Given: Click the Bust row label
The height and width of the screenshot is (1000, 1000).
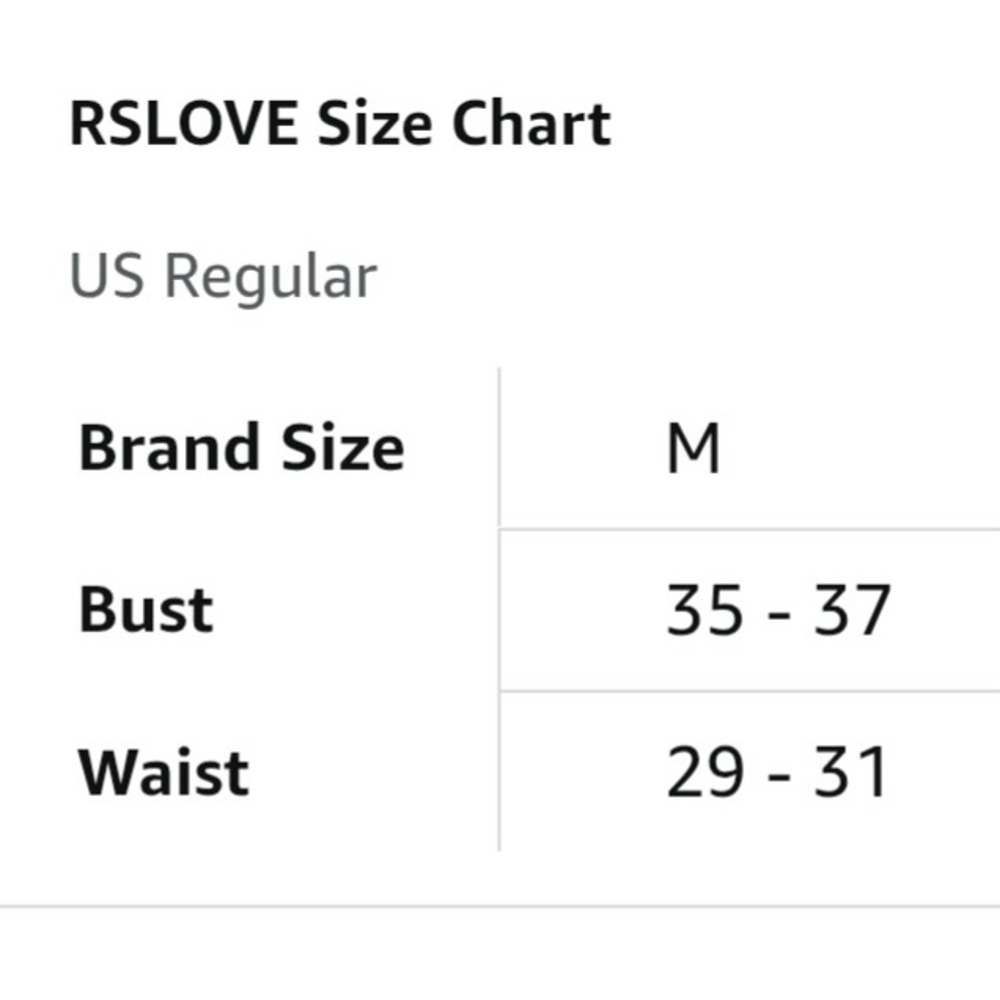Looking at the screenshot, I should [x=145, y=610].
